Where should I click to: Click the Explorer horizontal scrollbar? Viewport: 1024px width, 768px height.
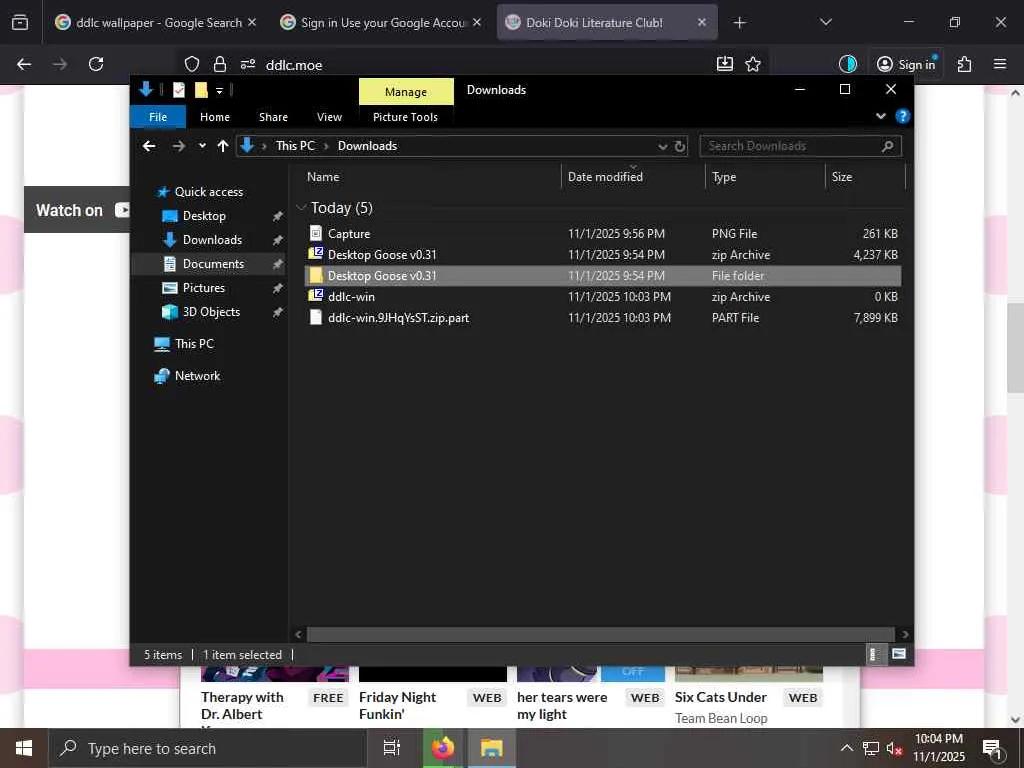pyautogui.click(x=600, y=634)
